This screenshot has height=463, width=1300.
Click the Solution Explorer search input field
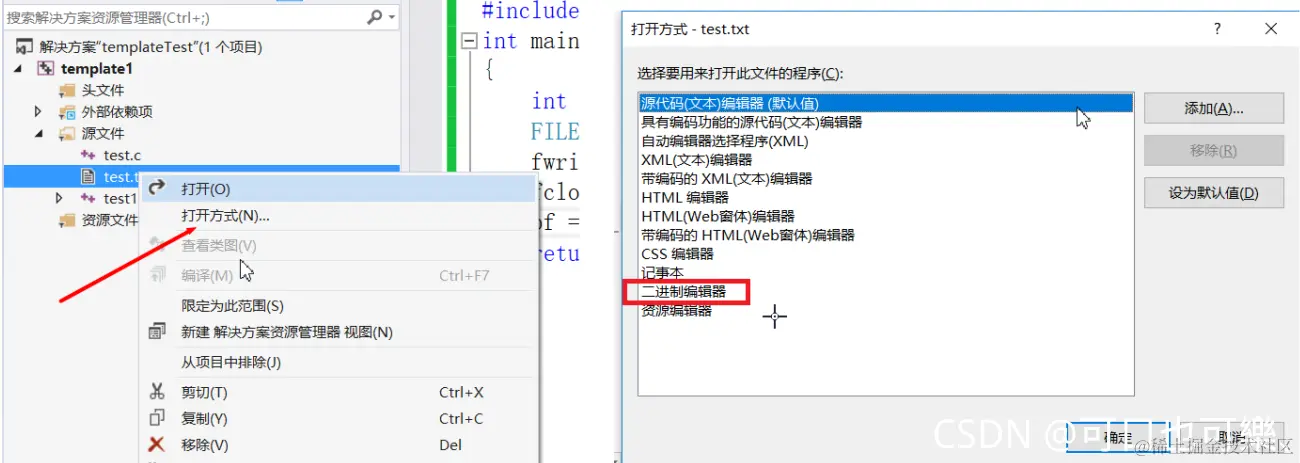pos(184,17)
